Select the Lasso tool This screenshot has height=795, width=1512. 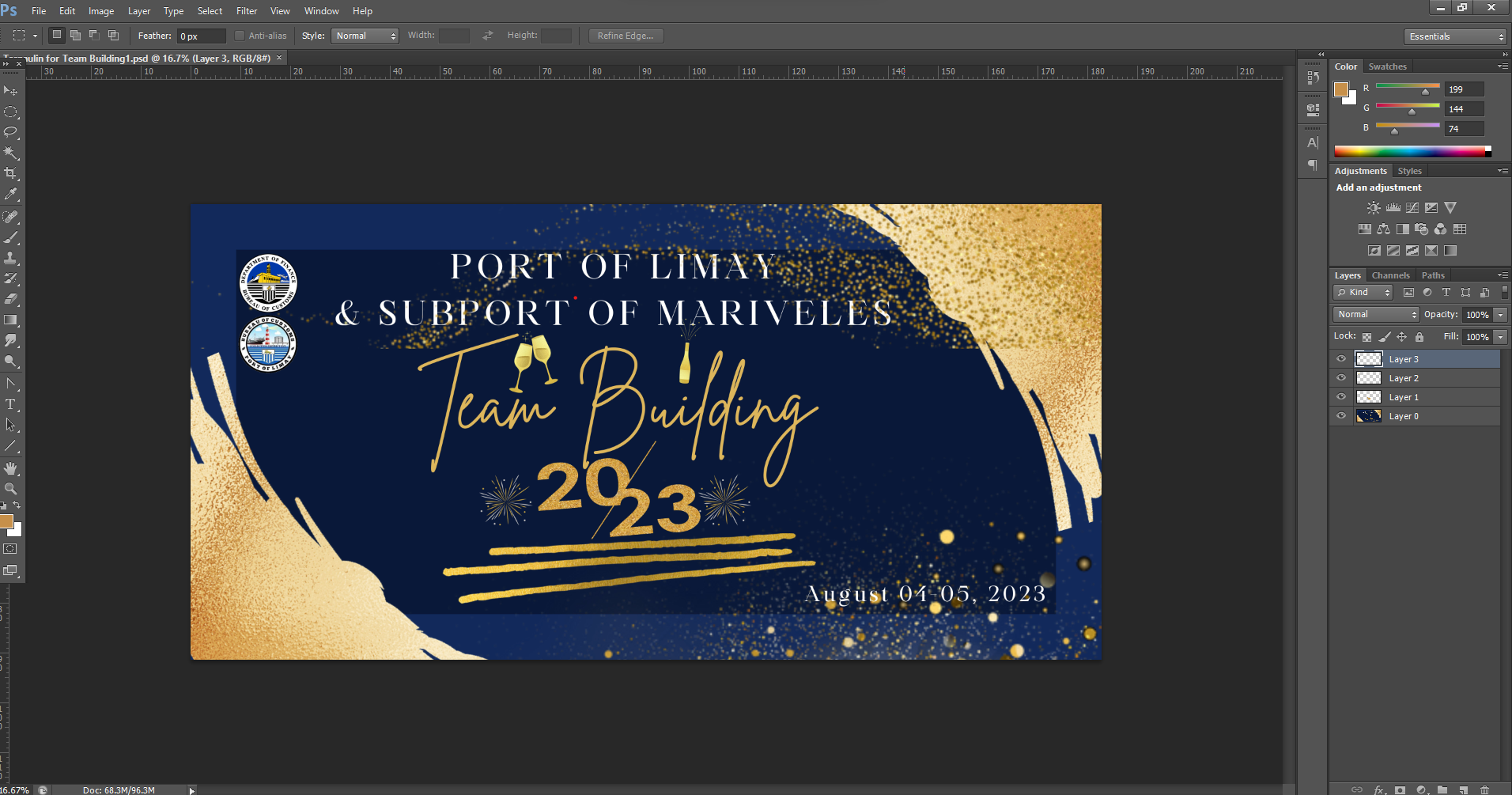click(10, 132)
